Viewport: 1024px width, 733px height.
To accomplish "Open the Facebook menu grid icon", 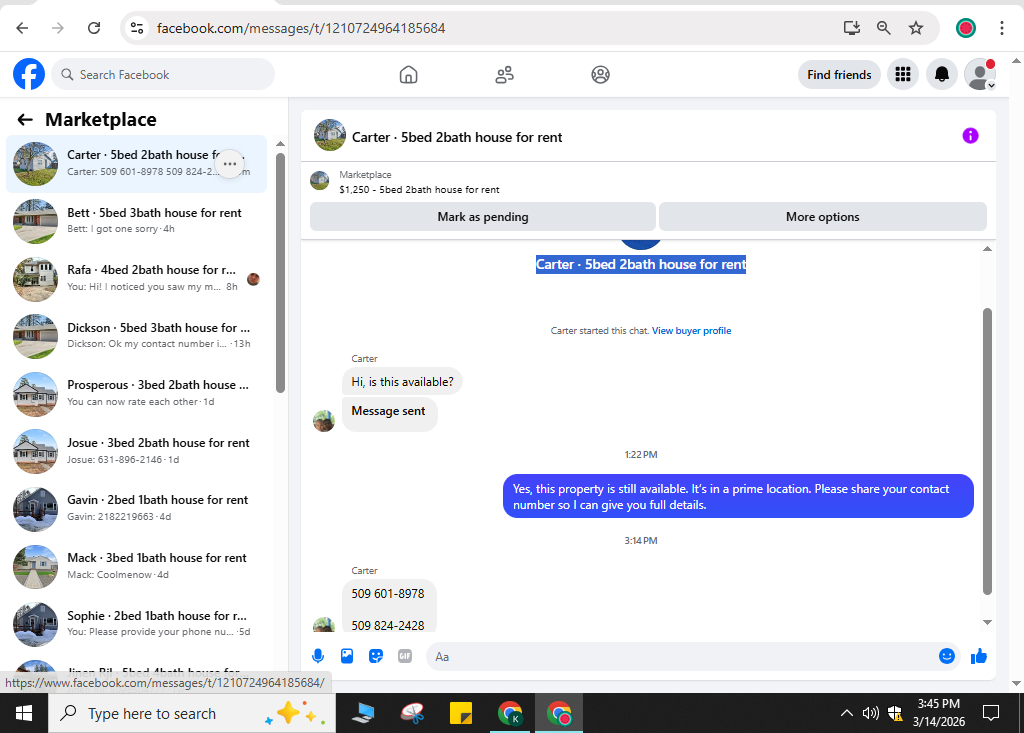I will coord(903,74).
